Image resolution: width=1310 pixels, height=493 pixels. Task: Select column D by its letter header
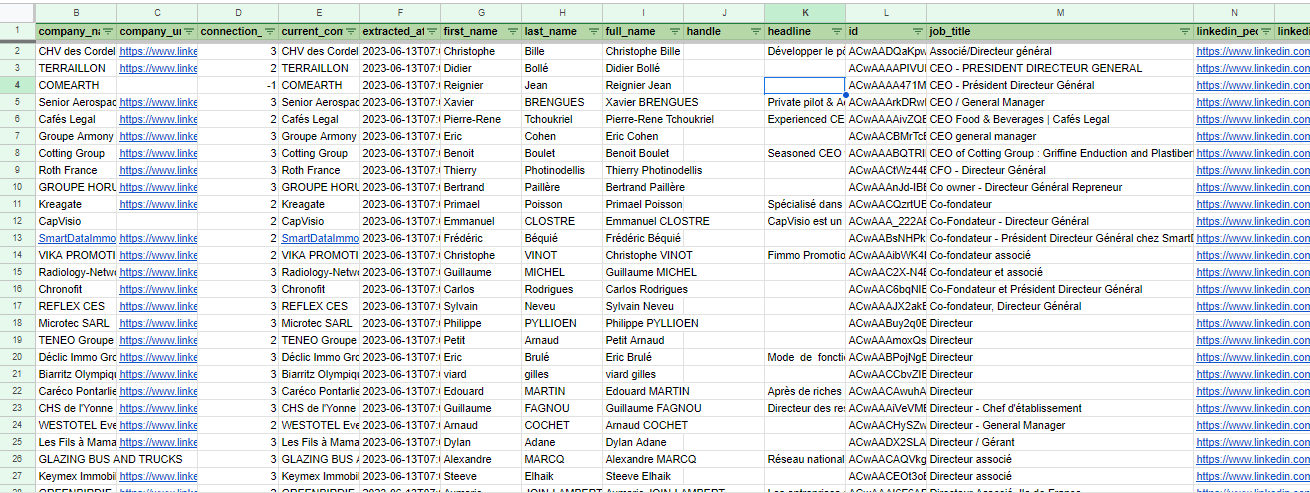pyautogui.click(x=238, y=11)
